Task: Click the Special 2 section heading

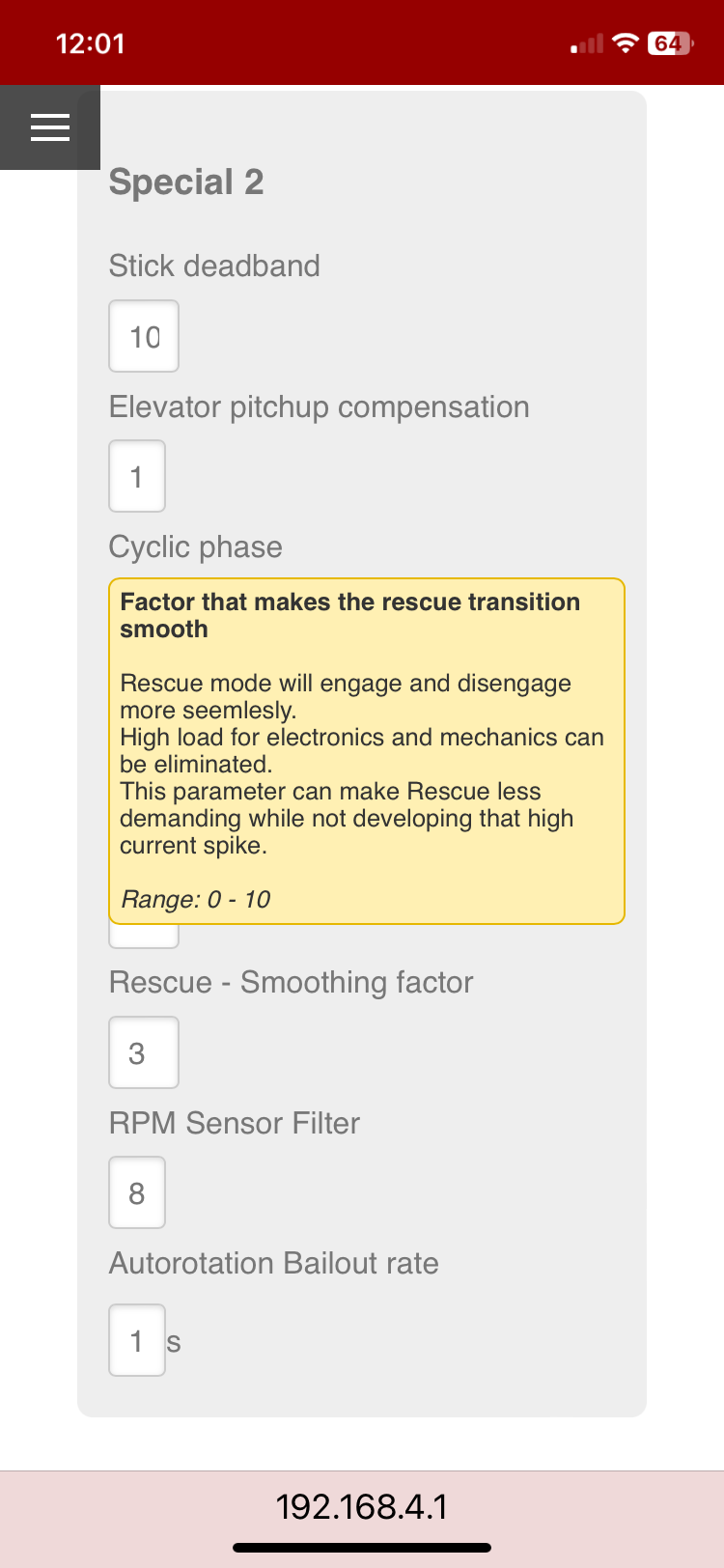Action: pyautogui.click(x=186, y=182)
